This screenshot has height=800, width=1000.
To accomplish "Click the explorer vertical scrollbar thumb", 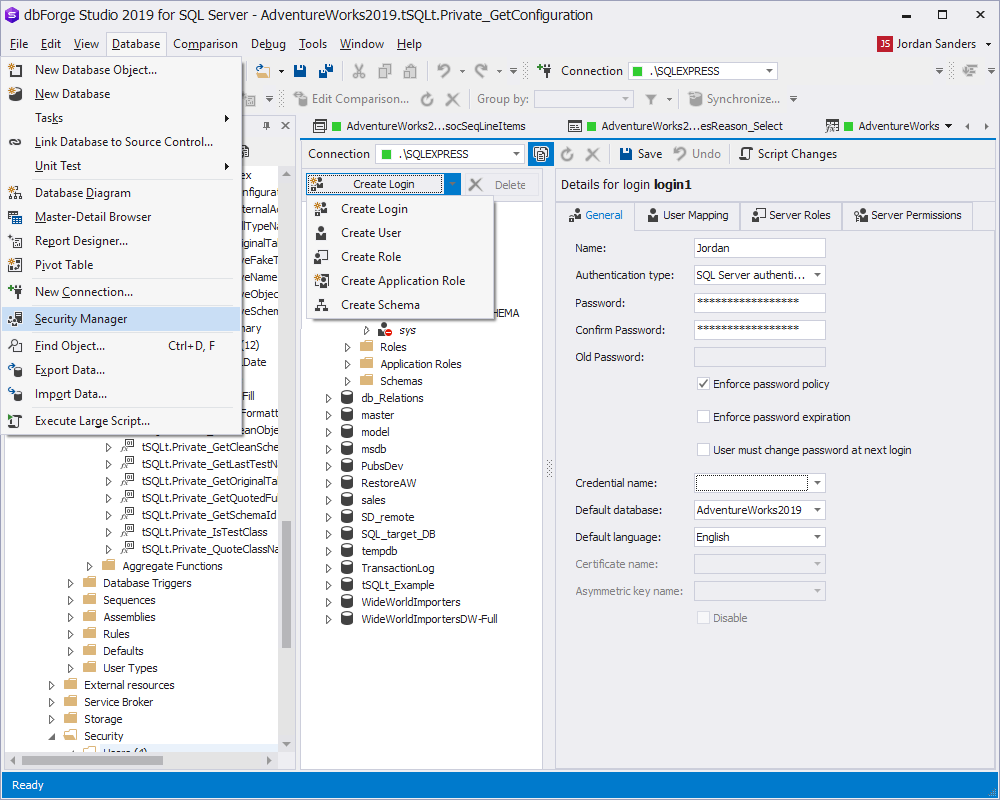I will [287, 583].
